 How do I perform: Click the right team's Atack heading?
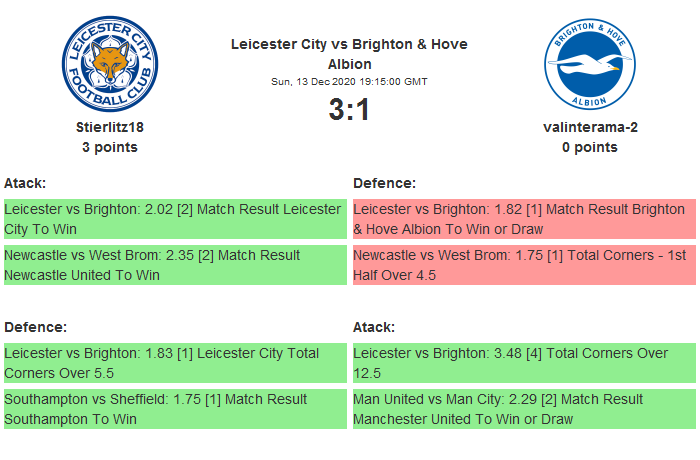[374, 327]
